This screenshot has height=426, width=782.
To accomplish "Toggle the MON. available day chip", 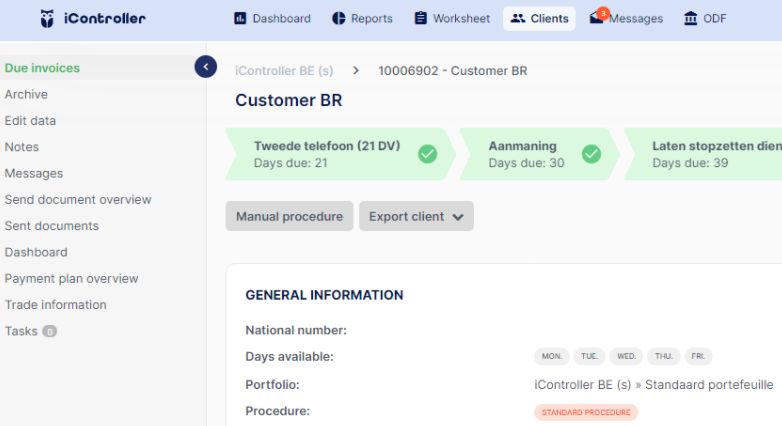I will 552,356.
